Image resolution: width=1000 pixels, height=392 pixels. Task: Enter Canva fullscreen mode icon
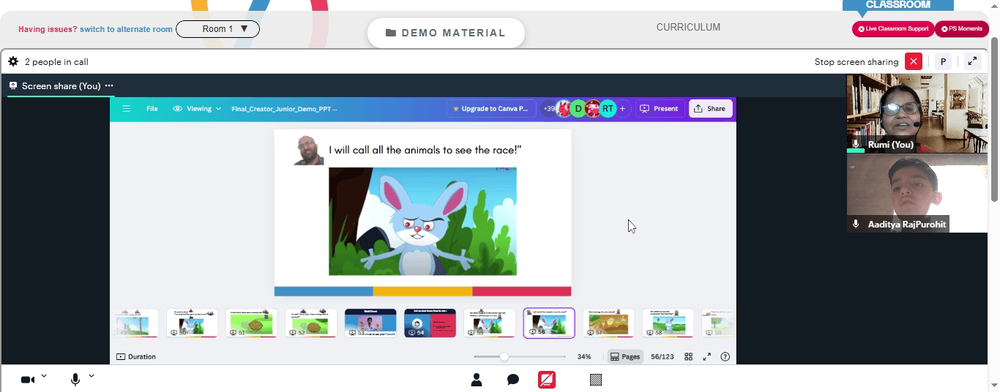[707, 357]
